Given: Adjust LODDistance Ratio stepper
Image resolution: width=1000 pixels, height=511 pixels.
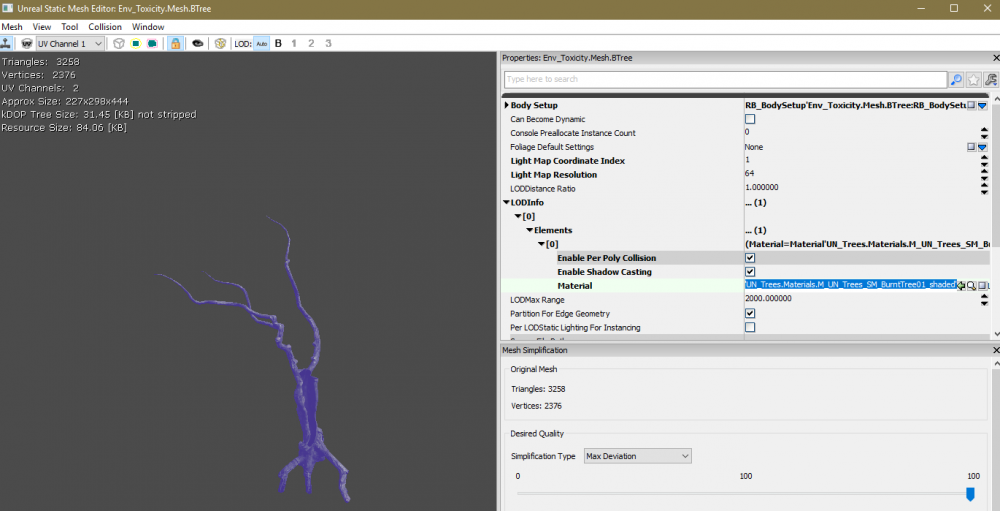Looking at the screenshot, I should 984,189.
